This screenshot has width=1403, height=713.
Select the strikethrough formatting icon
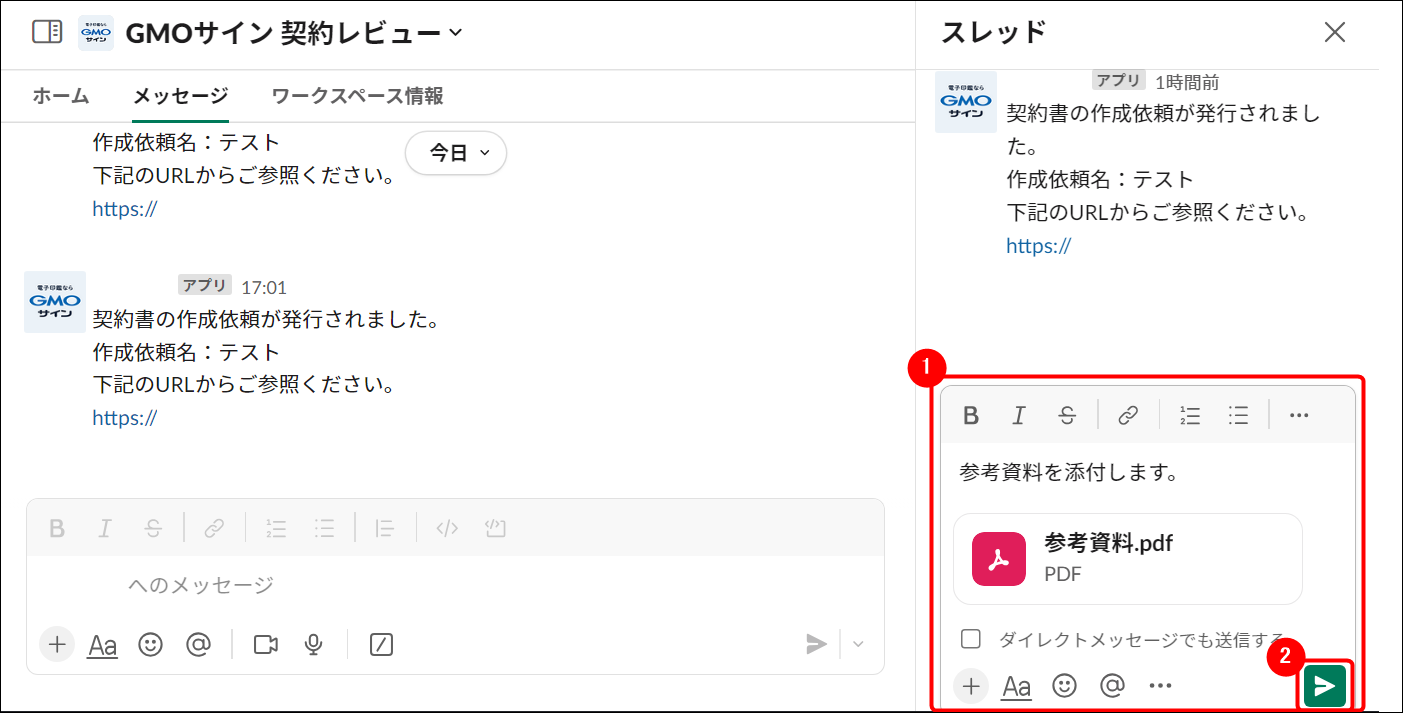(x=1067, y=415)
